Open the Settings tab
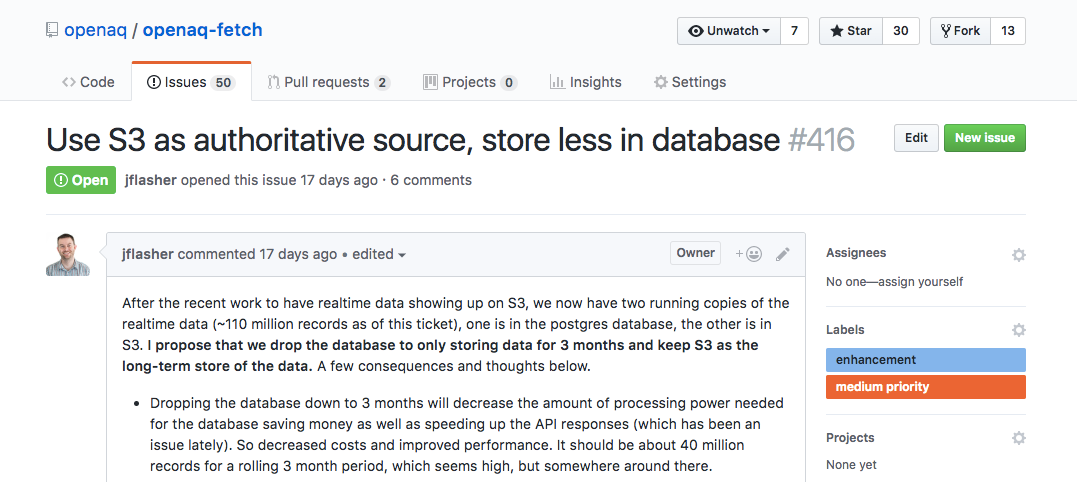Screen dimensions: 1077x482 [x=690, y=82]
